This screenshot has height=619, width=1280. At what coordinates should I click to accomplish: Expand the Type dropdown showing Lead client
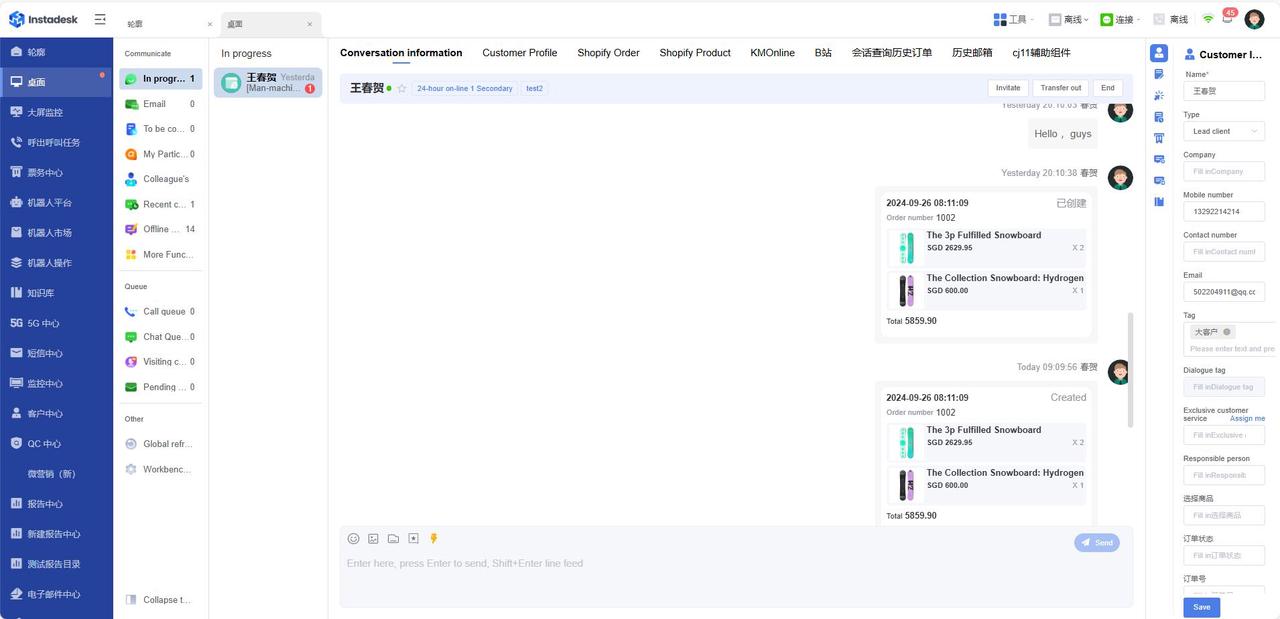click(1223, 131)
